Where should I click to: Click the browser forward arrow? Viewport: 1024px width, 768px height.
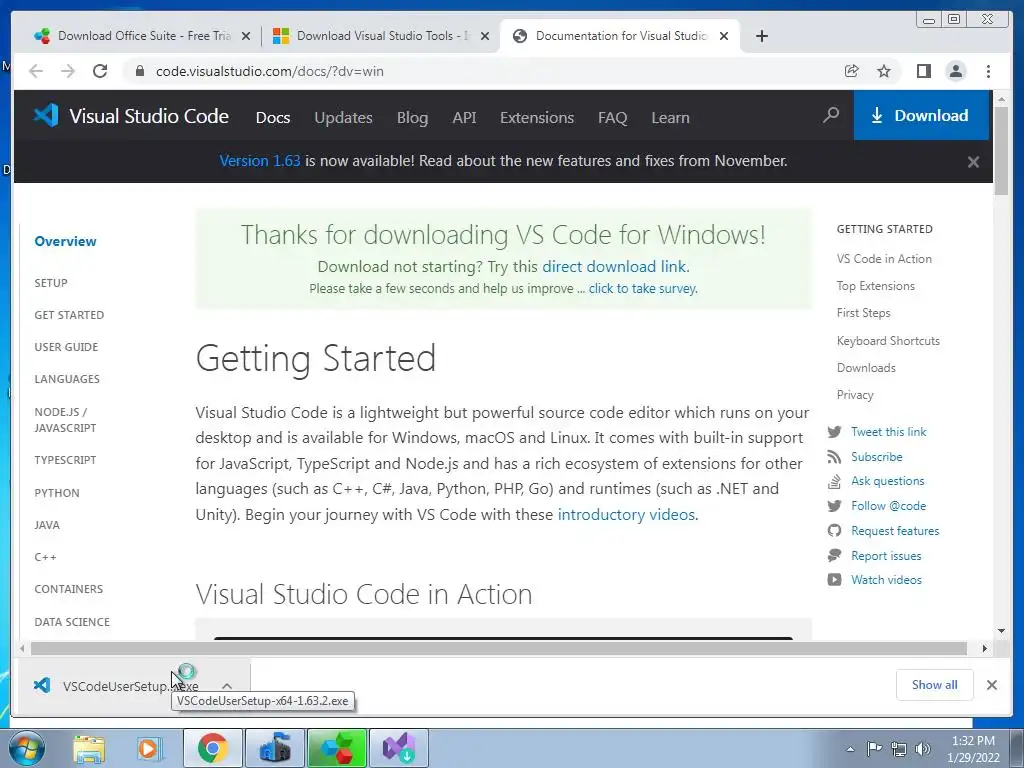pos(68,71)
